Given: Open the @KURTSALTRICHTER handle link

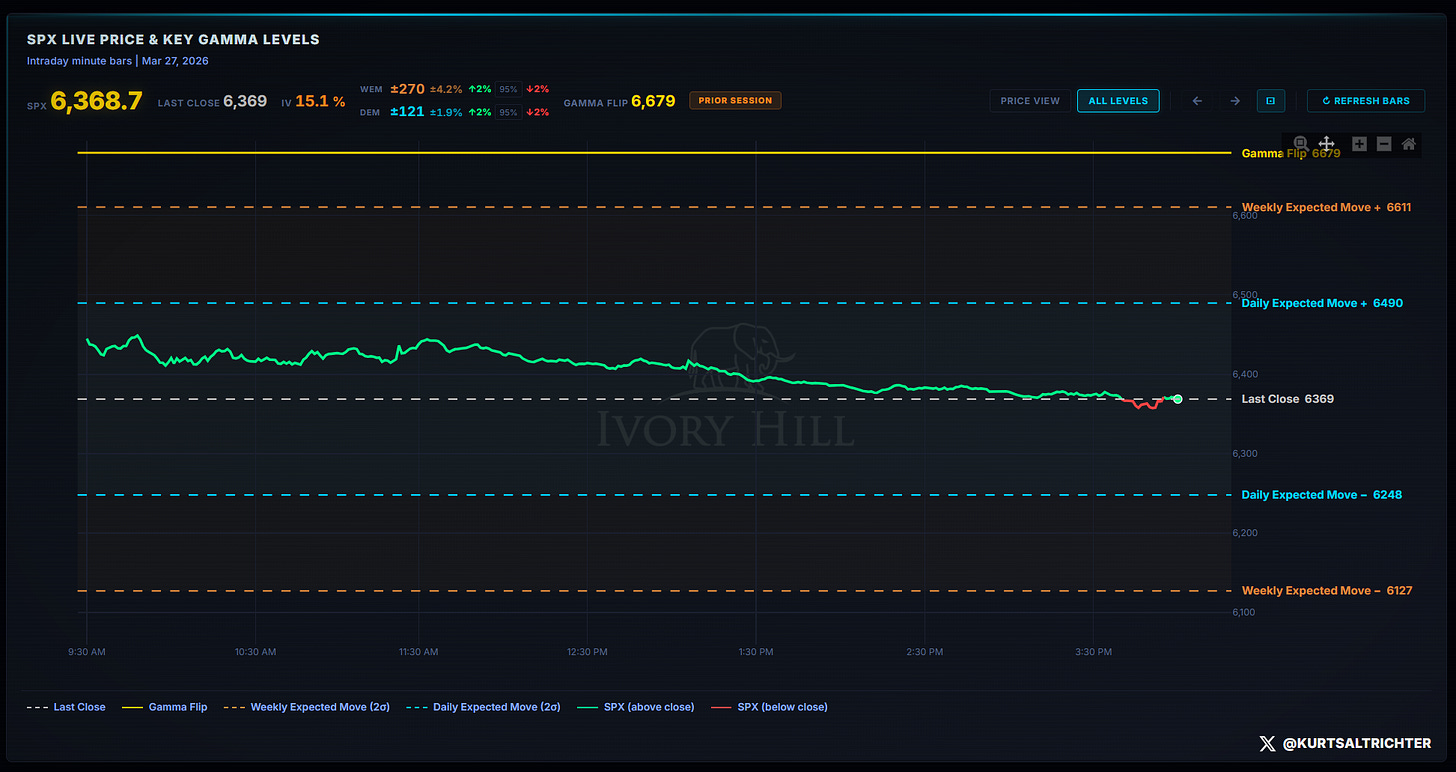Looking at the screenshot, I should (1357, 744).
